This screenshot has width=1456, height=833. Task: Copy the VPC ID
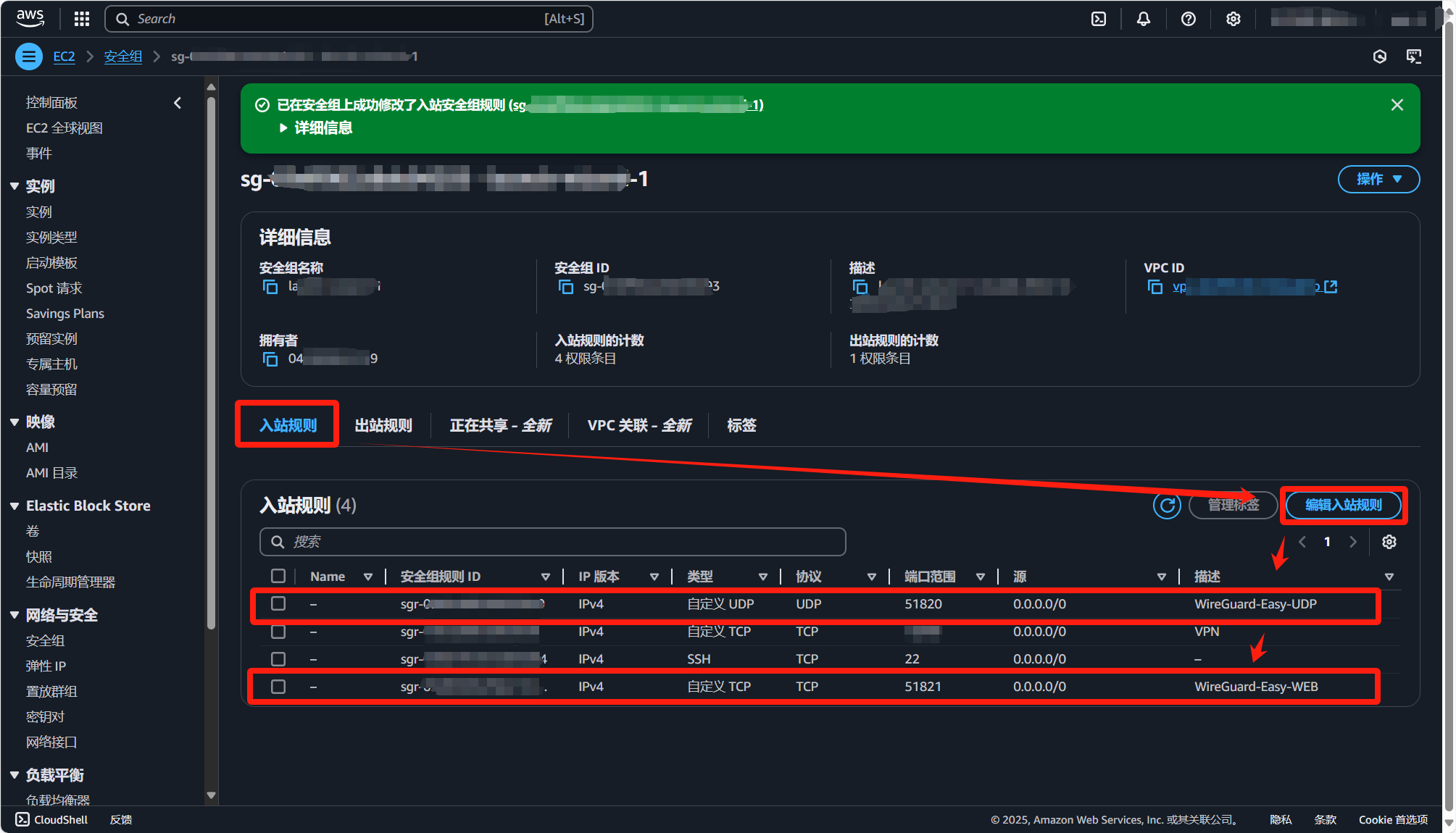coord(1155,287)
